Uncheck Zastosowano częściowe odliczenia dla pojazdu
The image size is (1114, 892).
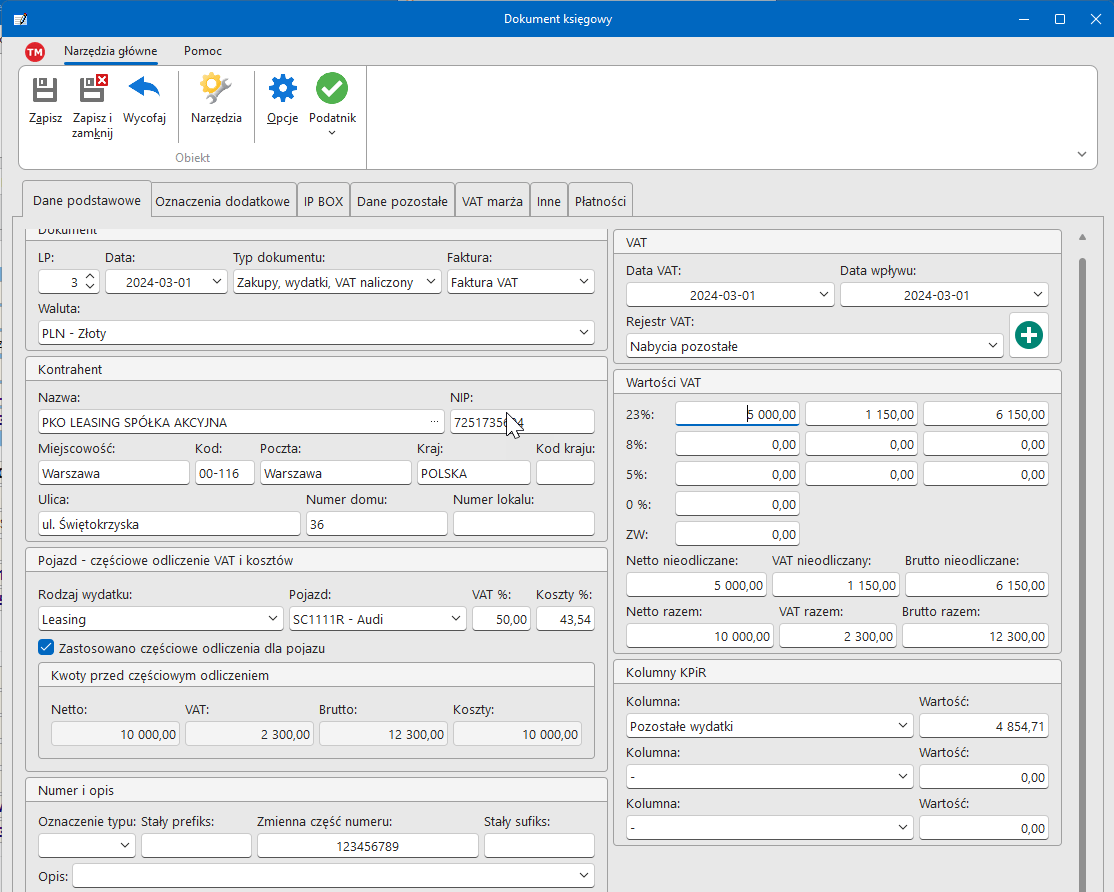coord(46,648)
